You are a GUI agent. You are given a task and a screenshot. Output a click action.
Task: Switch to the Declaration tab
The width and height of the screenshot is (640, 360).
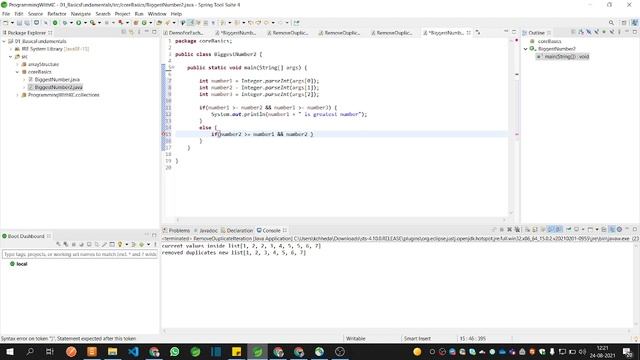click(237, 230)
